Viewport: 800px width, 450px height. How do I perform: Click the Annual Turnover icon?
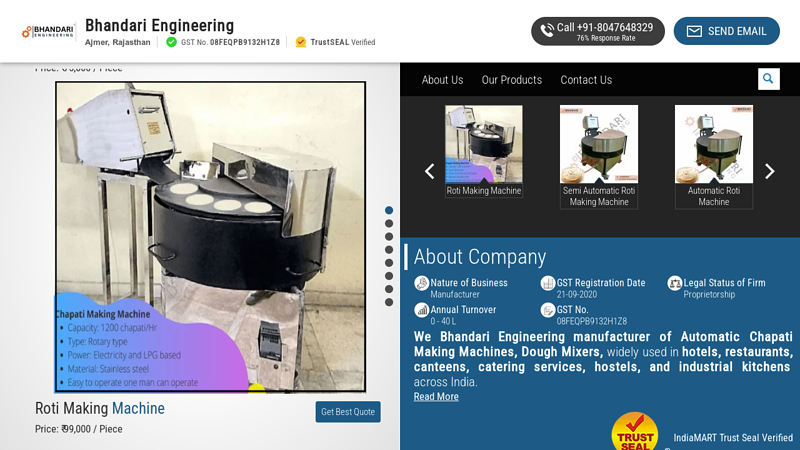coord(421,310)
